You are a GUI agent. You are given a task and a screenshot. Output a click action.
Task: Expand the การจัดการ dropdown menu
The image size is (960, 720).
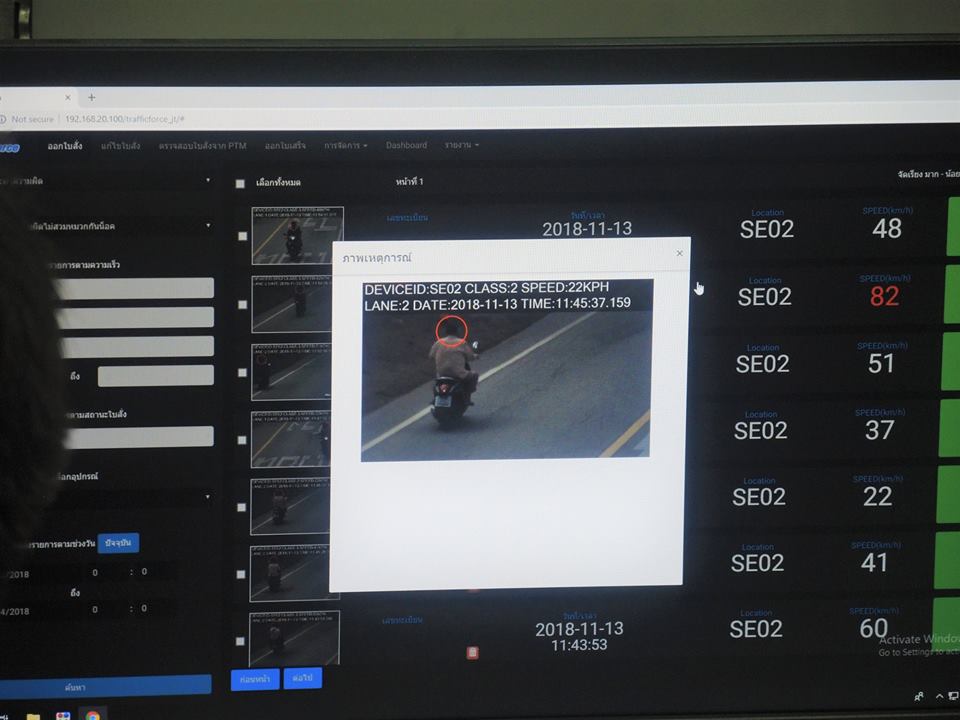[345, 145]
